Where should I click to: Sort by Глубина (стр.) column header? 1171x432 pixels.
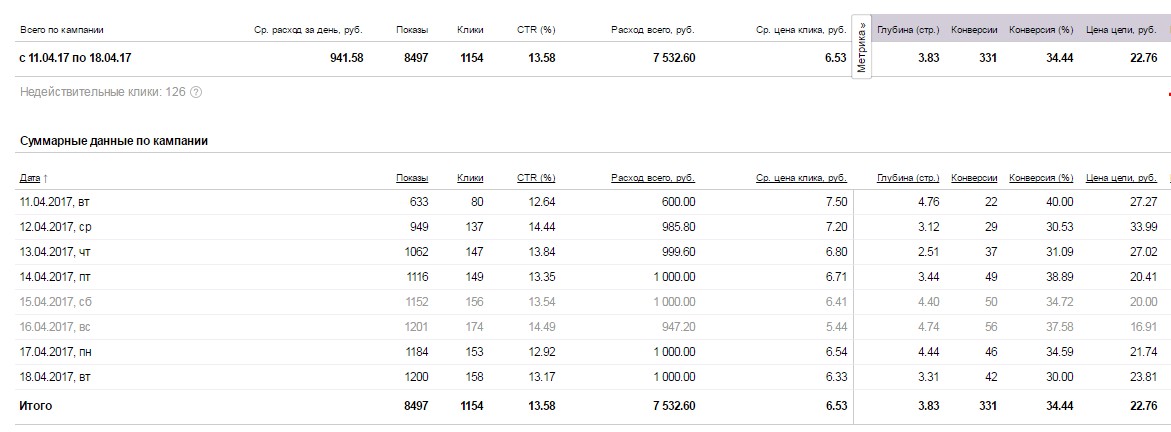(908, 178)
